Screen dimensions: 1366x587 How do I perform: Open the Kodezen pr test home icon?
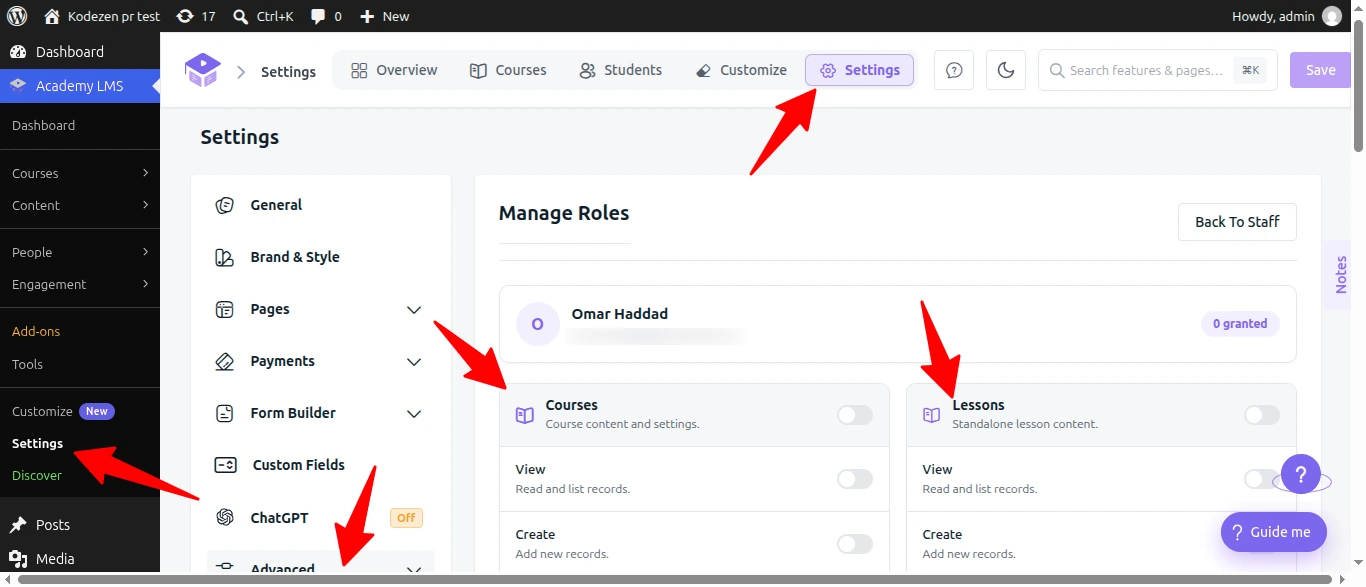(x=52, y=16)
